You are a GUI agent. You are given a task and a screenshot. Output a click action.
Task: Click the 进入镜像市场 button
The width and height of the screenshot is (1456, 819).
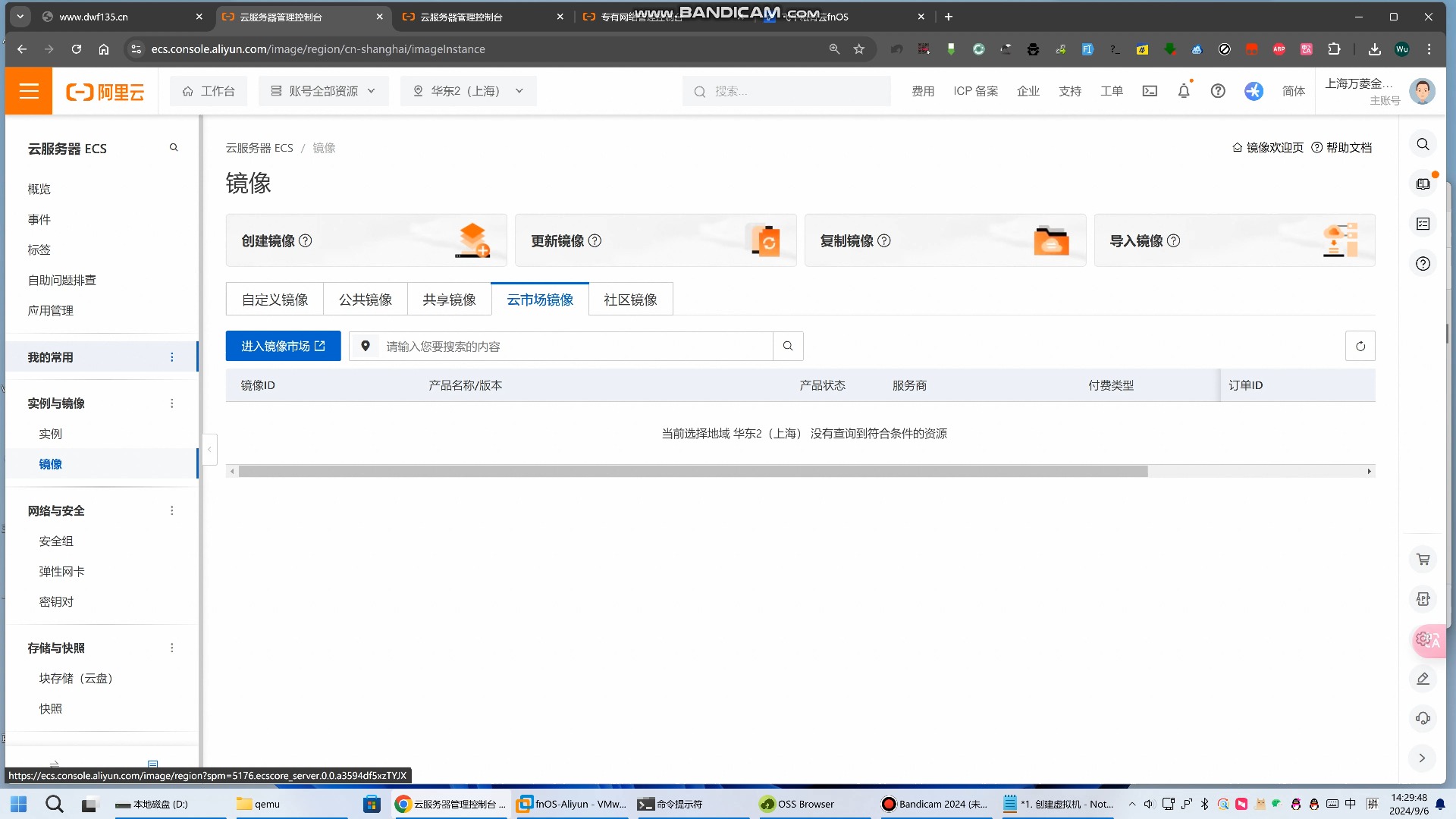click(283, 346)
